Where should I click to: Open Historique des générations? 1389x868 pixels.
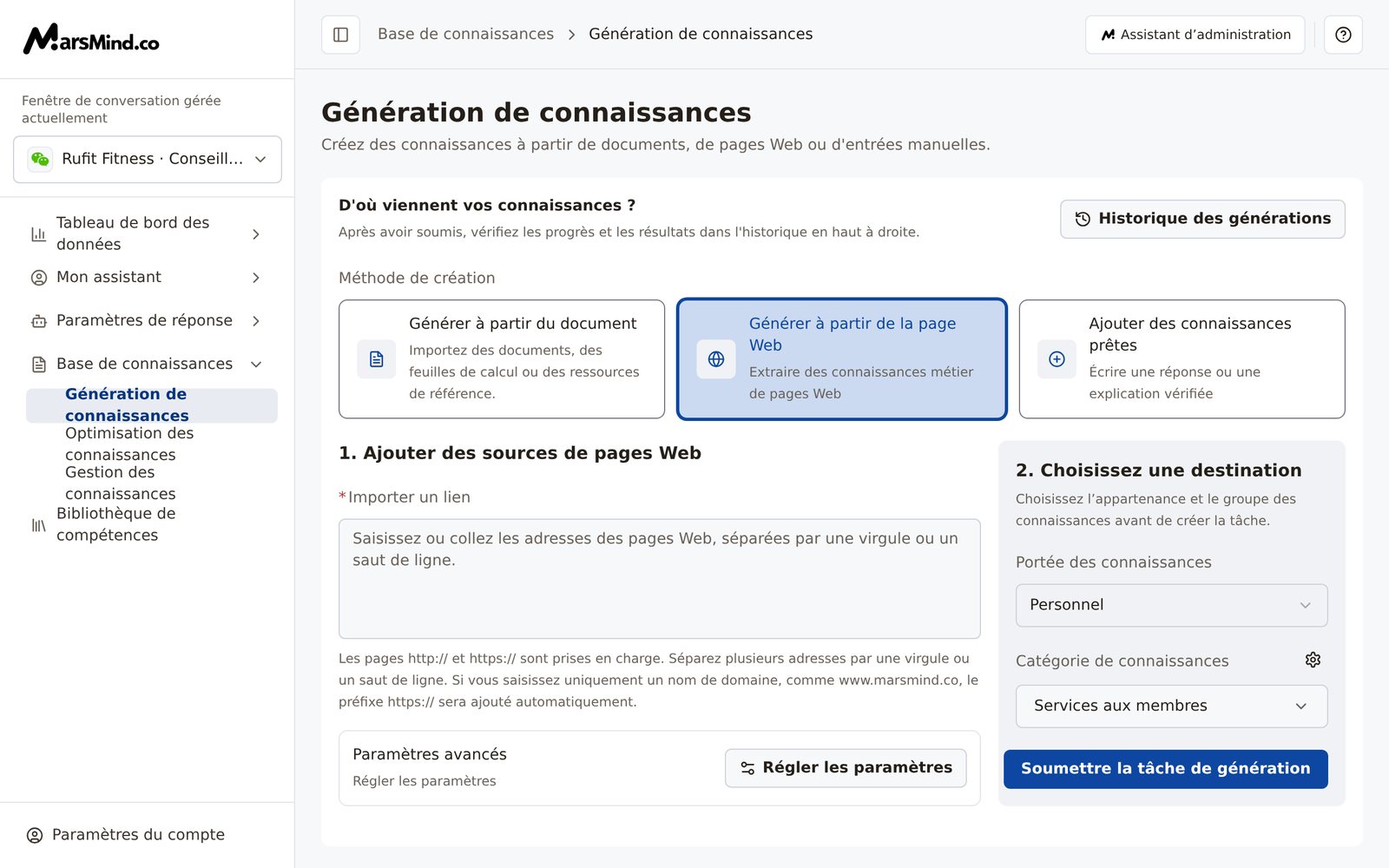1202,220
